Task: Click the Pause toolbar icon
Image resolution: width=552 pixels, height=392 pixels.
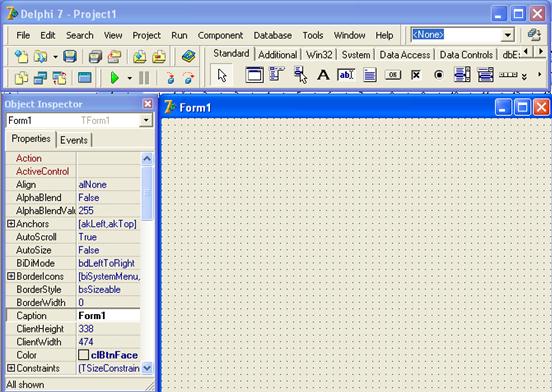Action: tap(144, 78)
